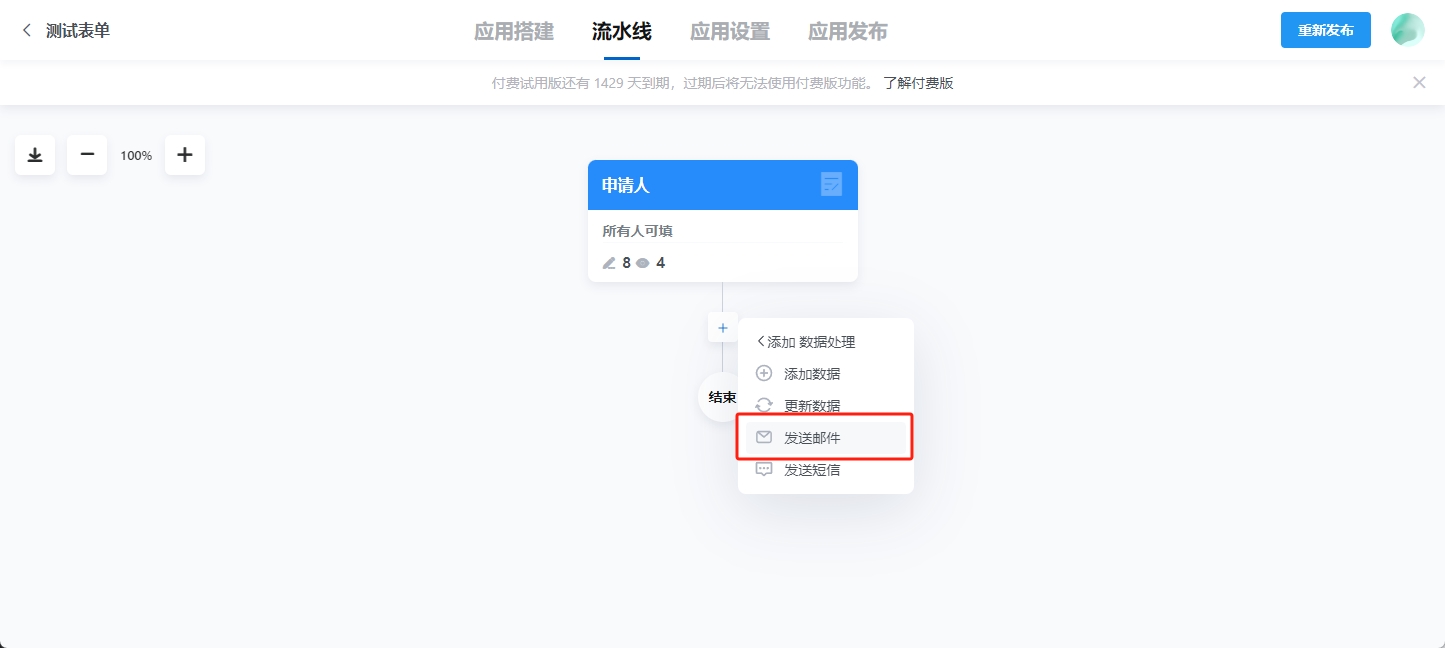The width and height of the screenshot is (1445, 648).
Task: Select the plus-circle icon beside 添加数据
Action: (763, 373)
